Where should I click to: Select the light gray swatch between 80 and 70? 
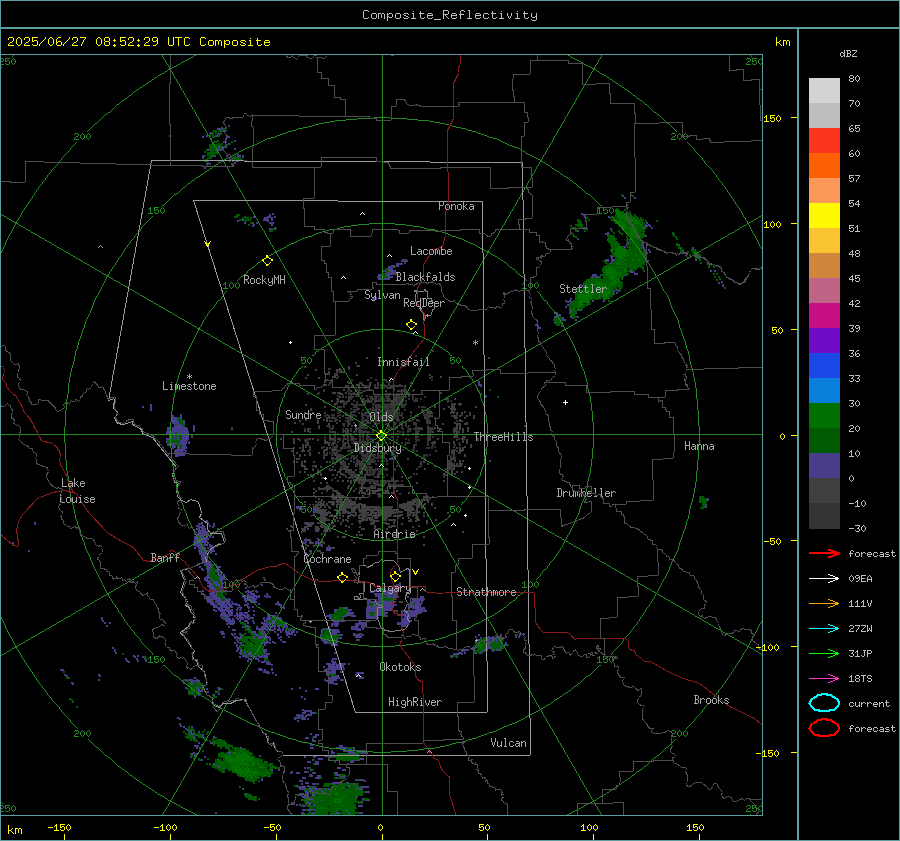pyautogui.click(x=824, y=90)
